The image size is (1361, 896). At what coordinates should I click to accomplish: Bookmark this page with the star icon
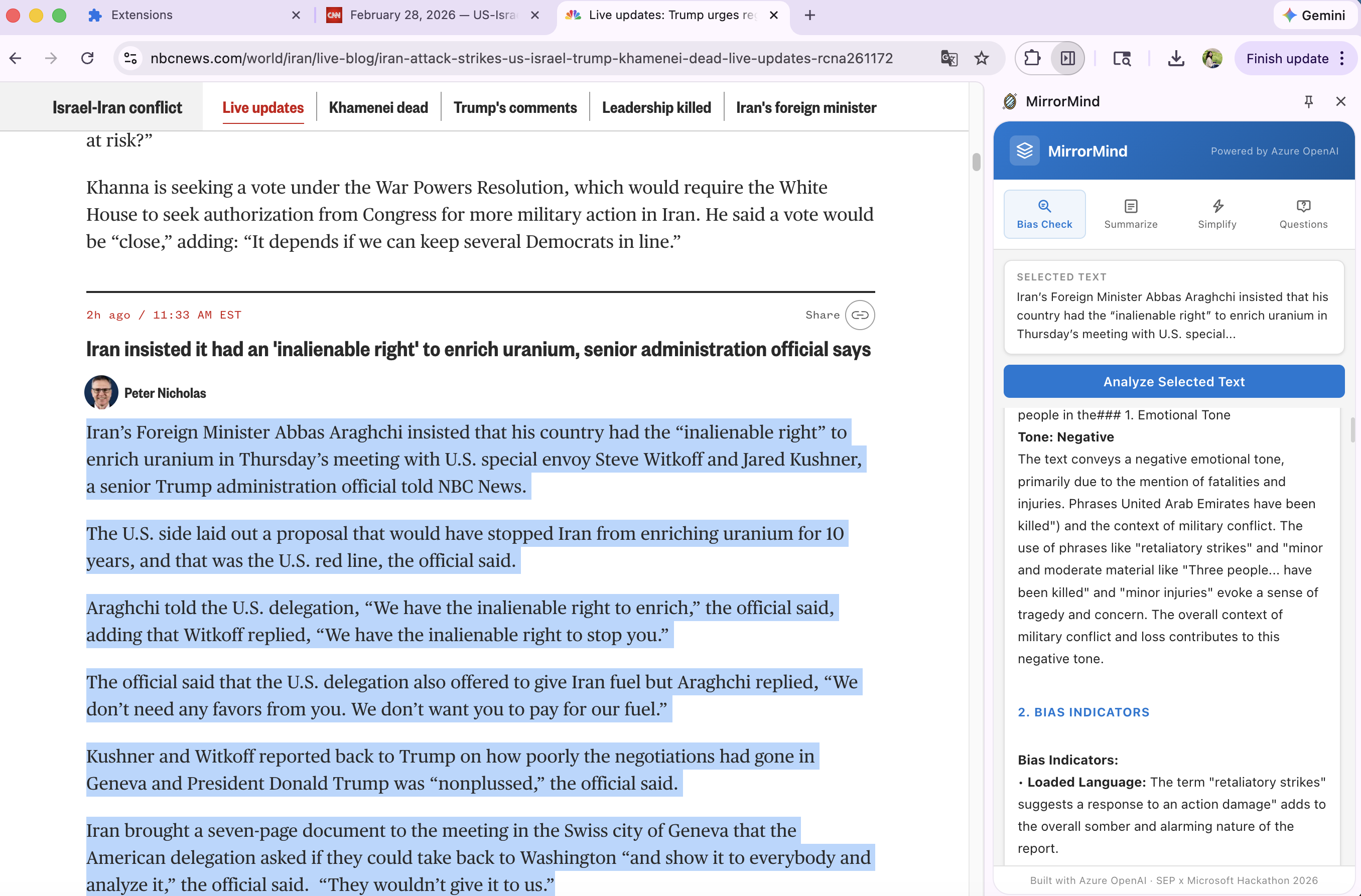pos(981,58)
